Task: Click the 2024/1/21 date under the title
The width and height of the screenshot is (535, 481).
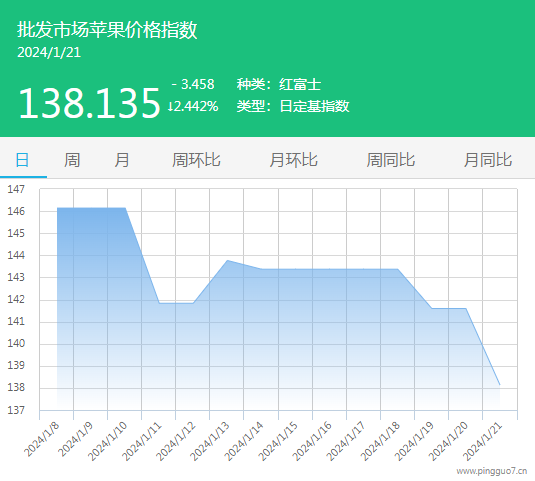Action: (x=49, y=53)
